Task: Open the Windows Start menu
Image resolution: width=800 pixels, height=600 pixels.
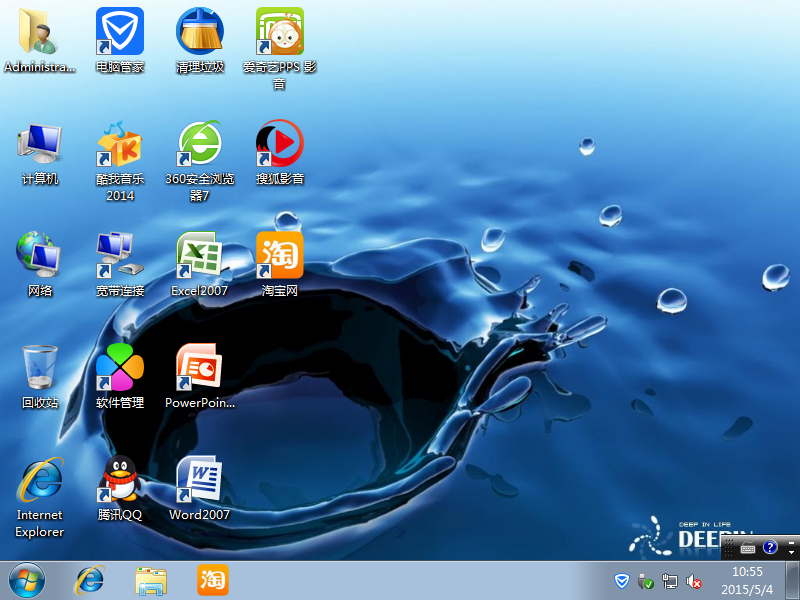Action: (x=27, y=581)
